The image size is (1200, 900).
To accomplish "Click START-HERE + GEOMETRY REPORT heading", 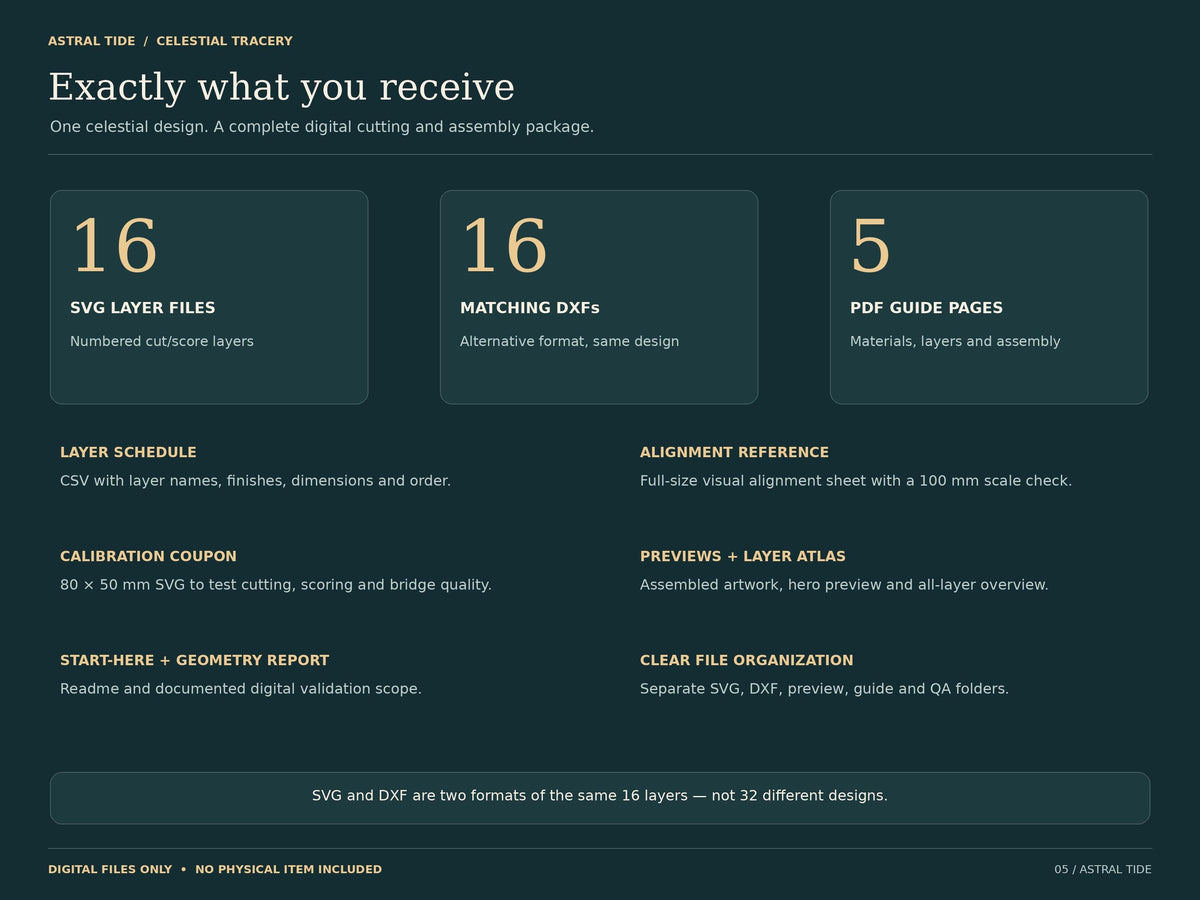I will [x=194, y=660].
